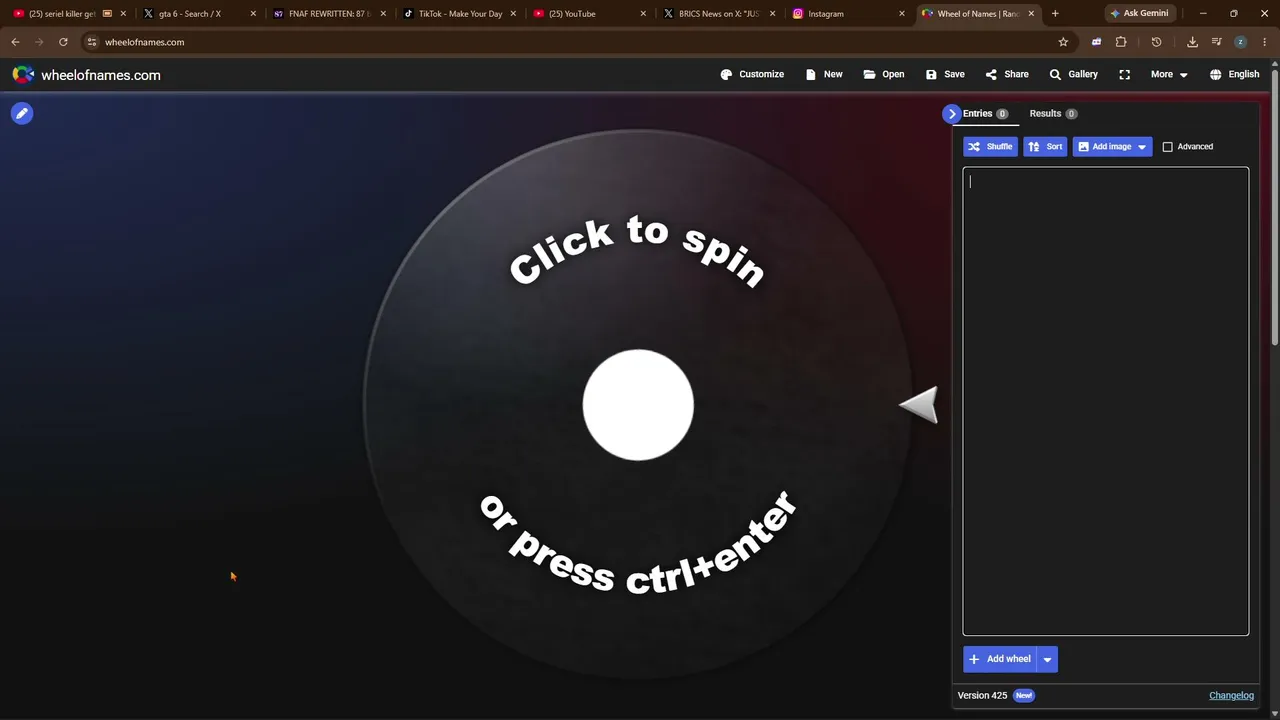
Task: Open a saved wheel
Action: (884, 74)
